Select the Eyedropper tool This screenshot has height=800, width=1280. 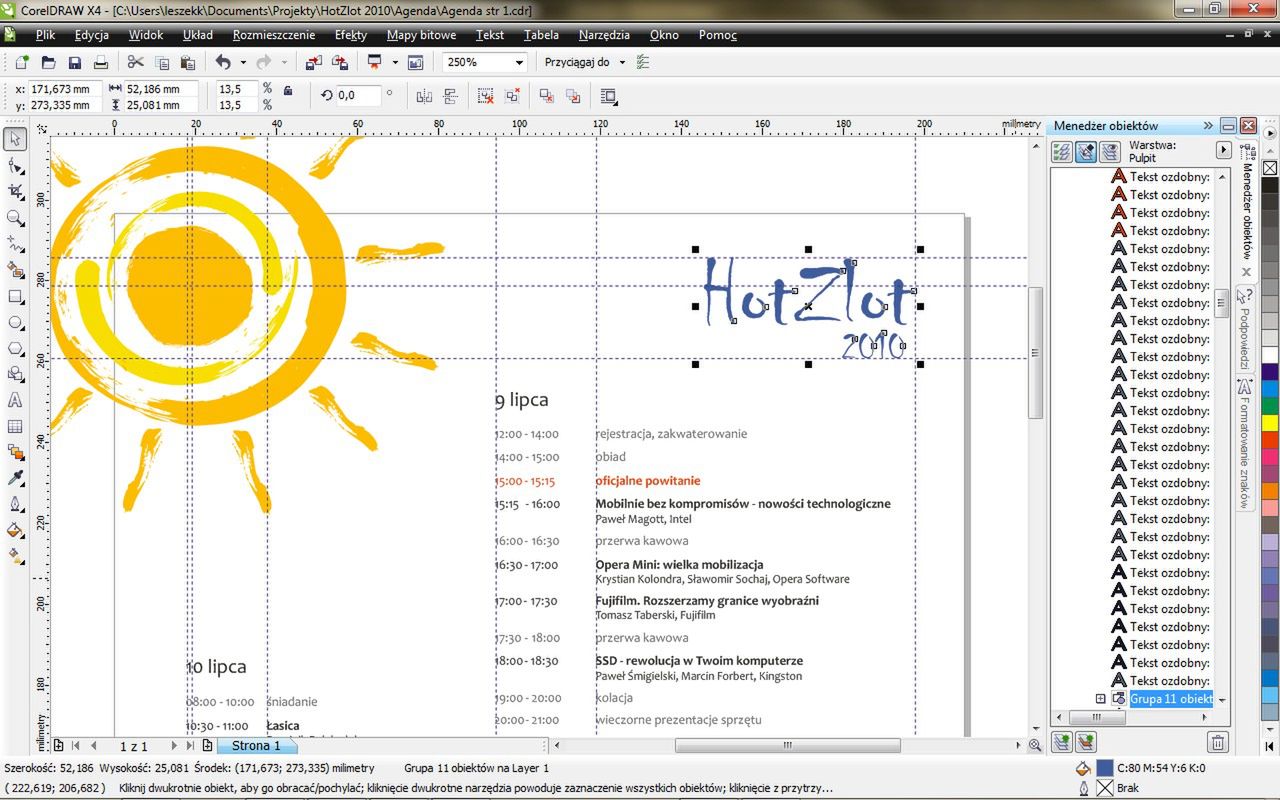click(x=15, y=478)
